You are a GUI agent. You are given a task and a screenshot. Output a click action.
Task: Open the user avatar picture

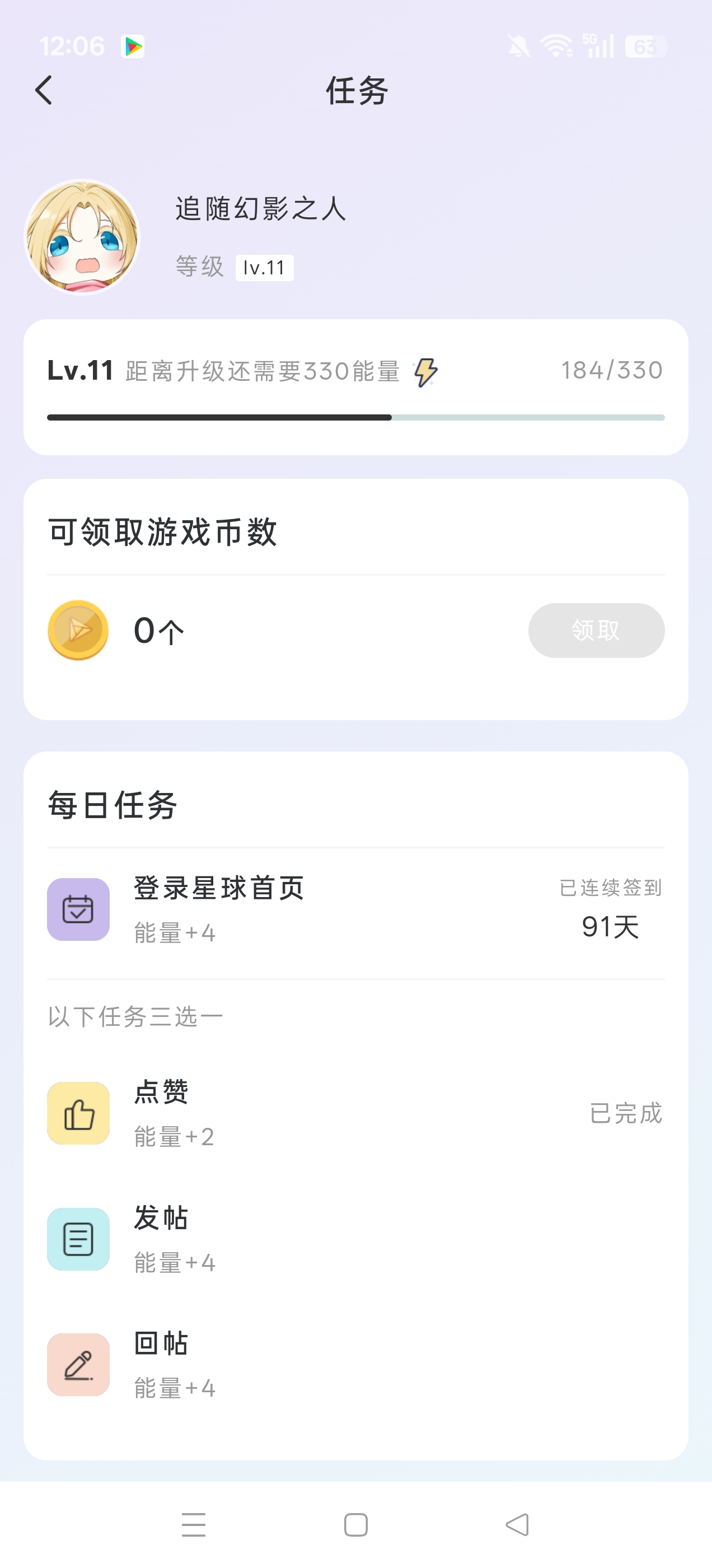click(82, 236)
